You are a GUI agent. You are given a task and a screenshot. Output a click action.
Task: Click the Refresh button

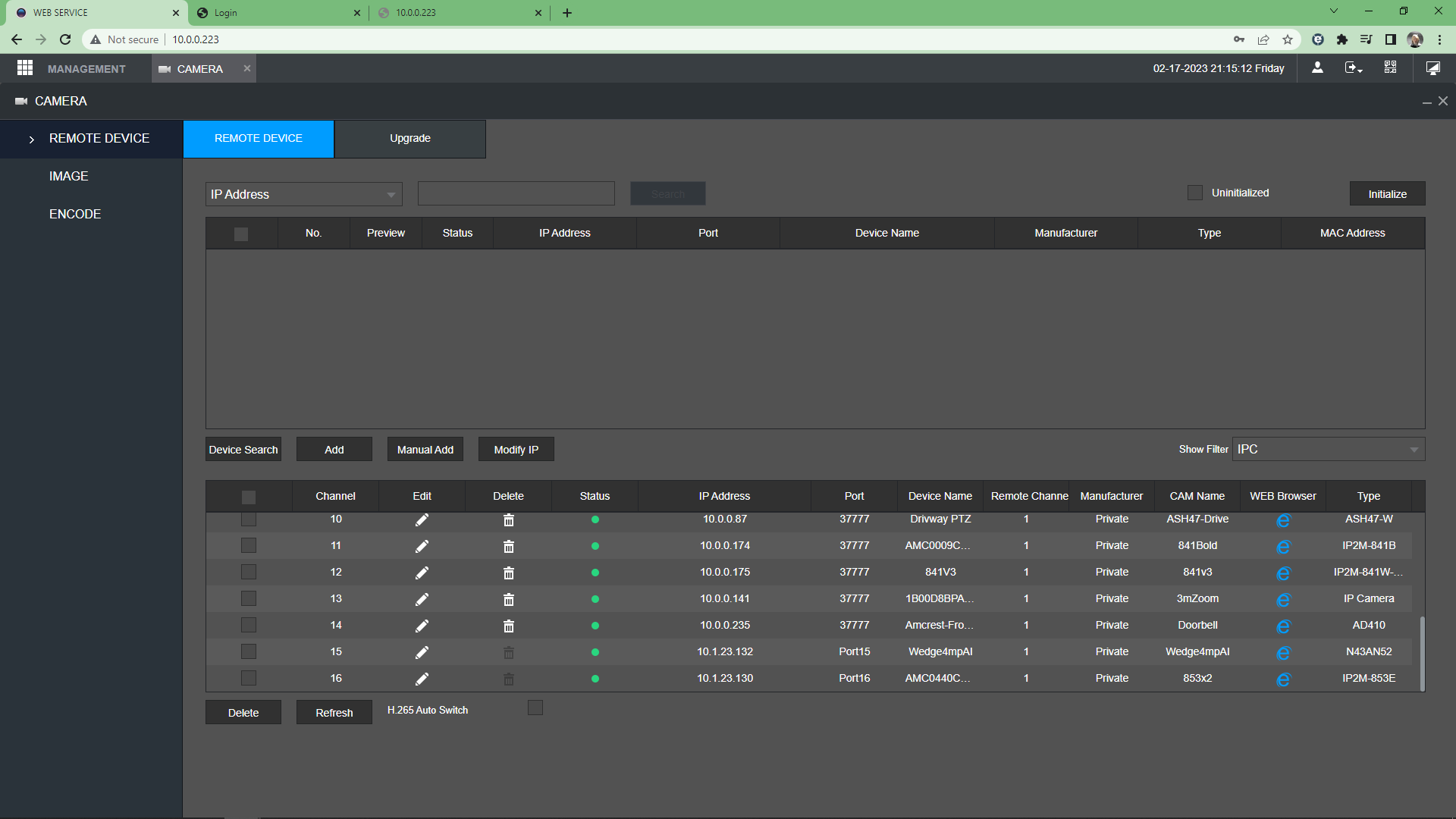pos(334,712)
